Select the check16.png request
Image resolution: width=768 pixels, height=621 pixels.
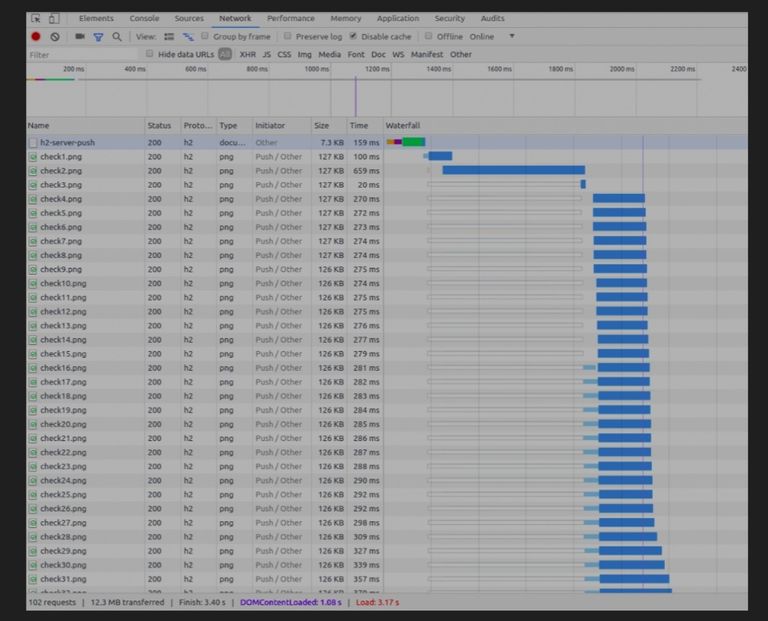(x=387, y=368)
